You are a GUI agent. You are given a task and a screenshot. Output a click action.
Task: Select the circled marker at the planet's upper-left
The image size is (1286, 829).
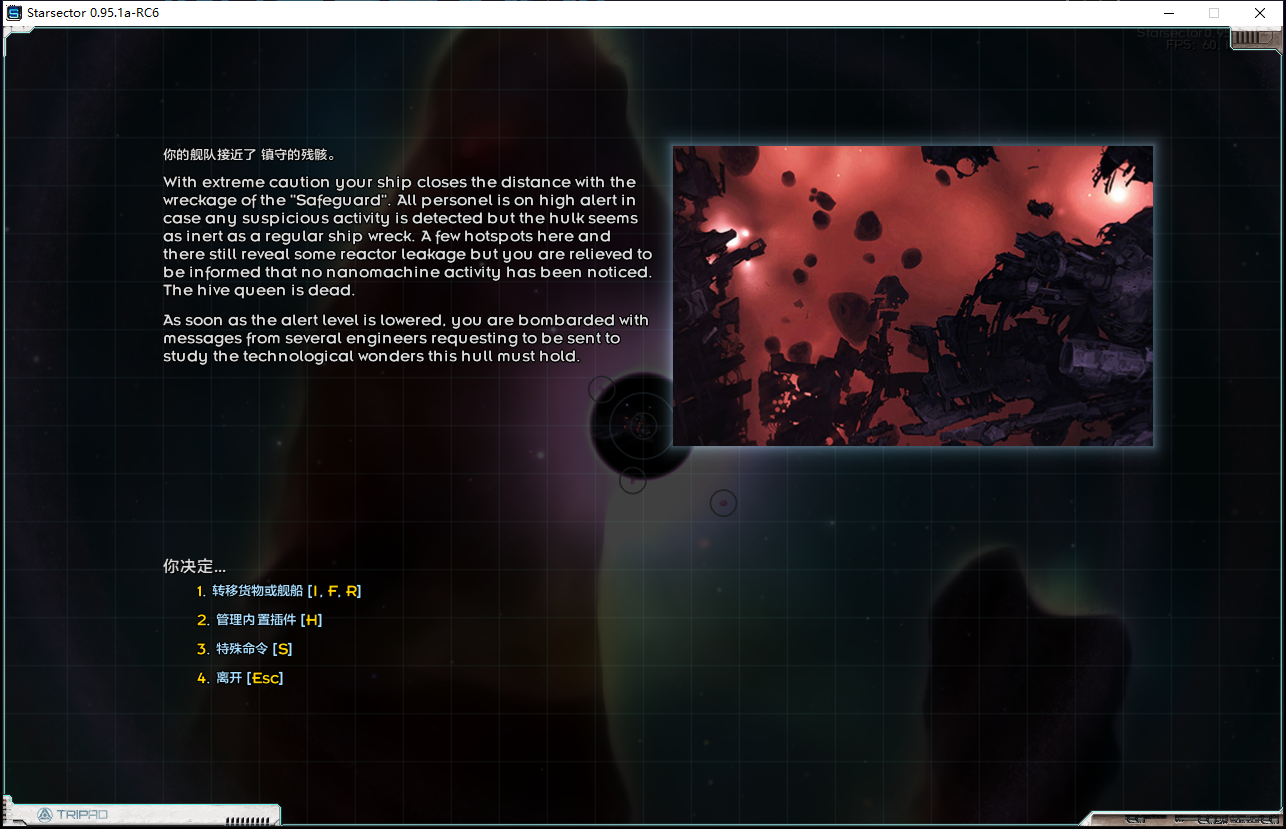(601, 389)
